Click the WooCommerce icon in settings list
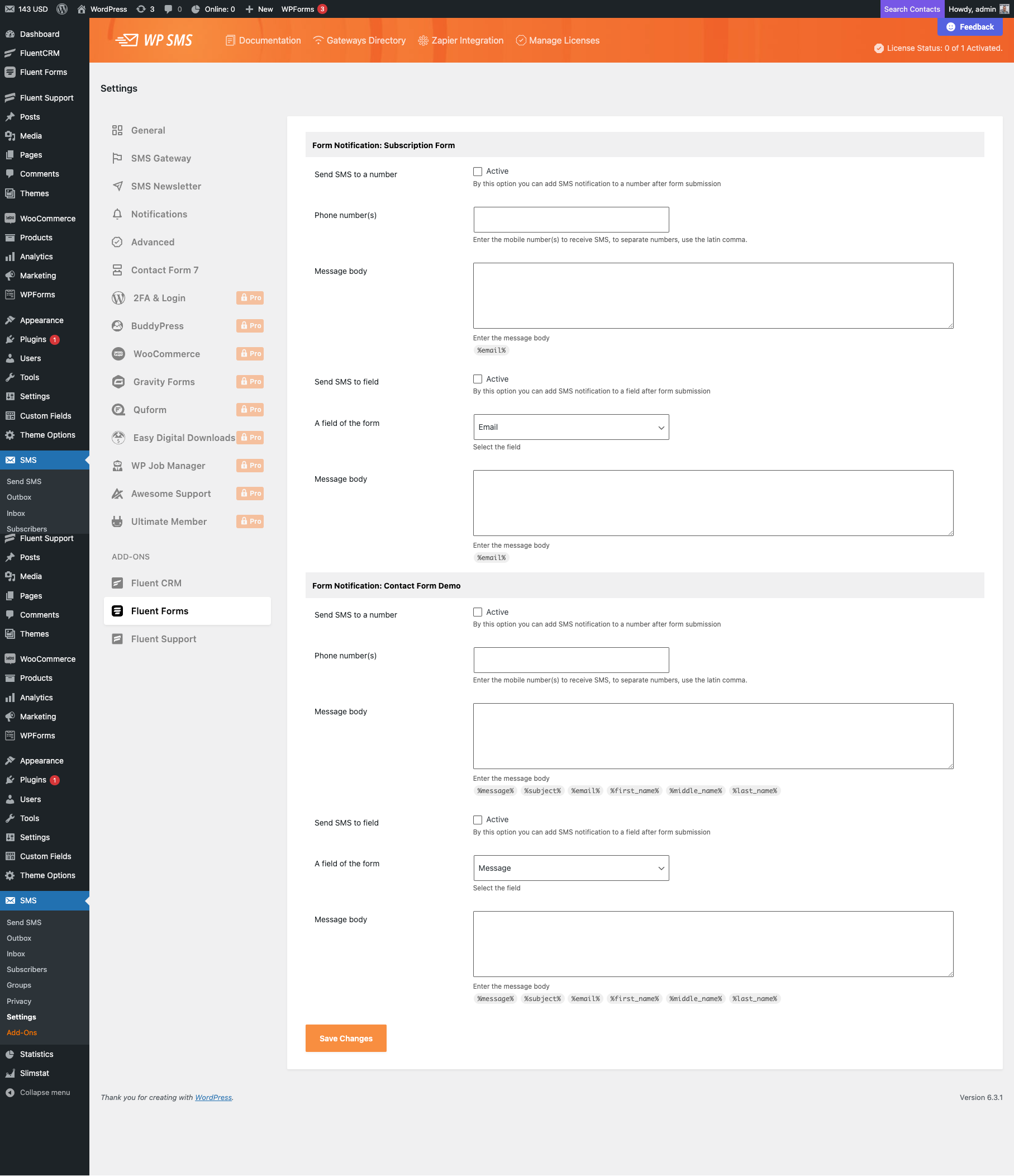Viewport: 1014px width, 1176px height. tap(118, 354)
